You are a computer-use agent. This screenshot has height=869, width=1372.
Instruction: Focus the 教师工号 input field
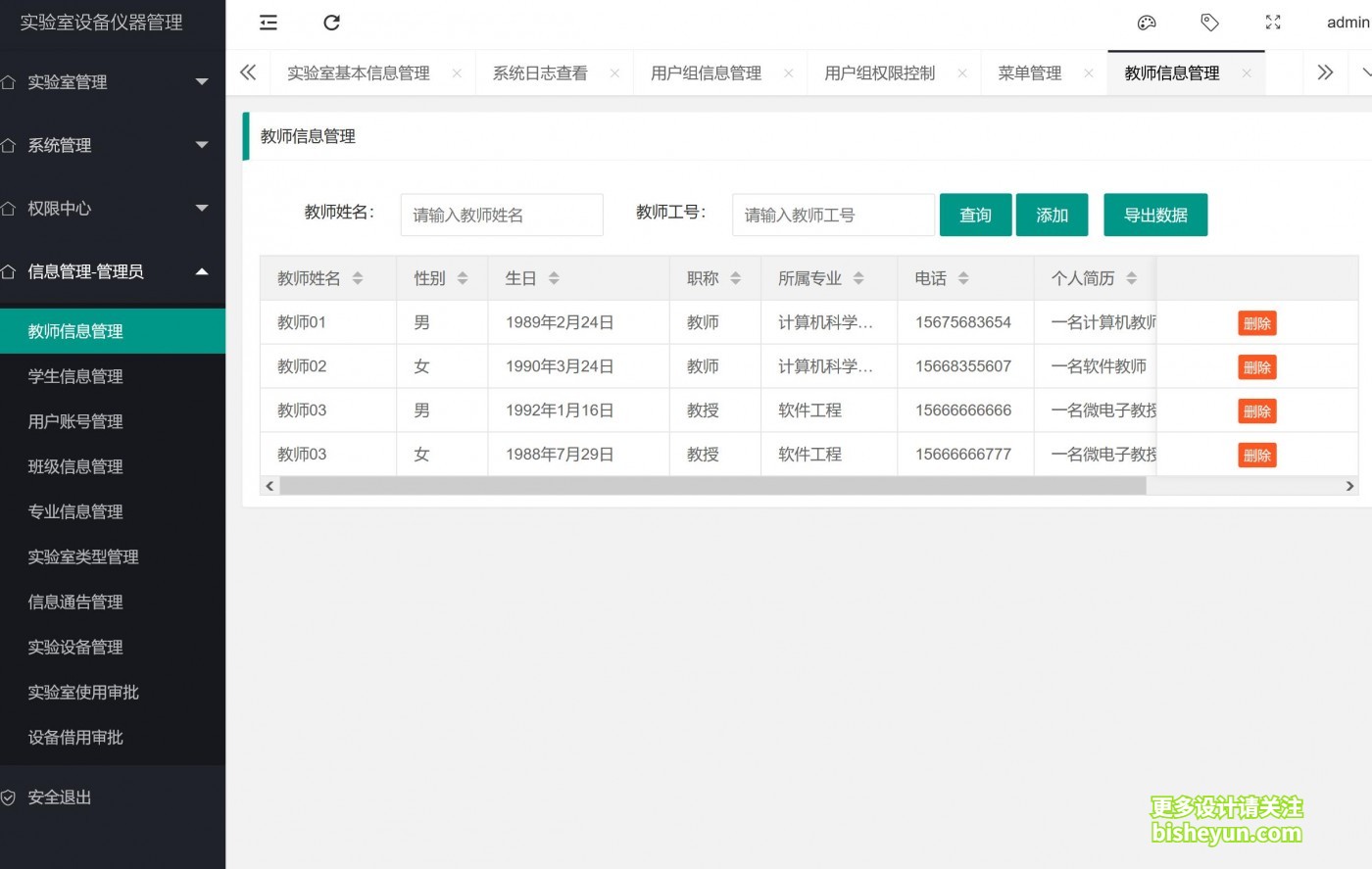pyautogui.click(x=833, y=215)
